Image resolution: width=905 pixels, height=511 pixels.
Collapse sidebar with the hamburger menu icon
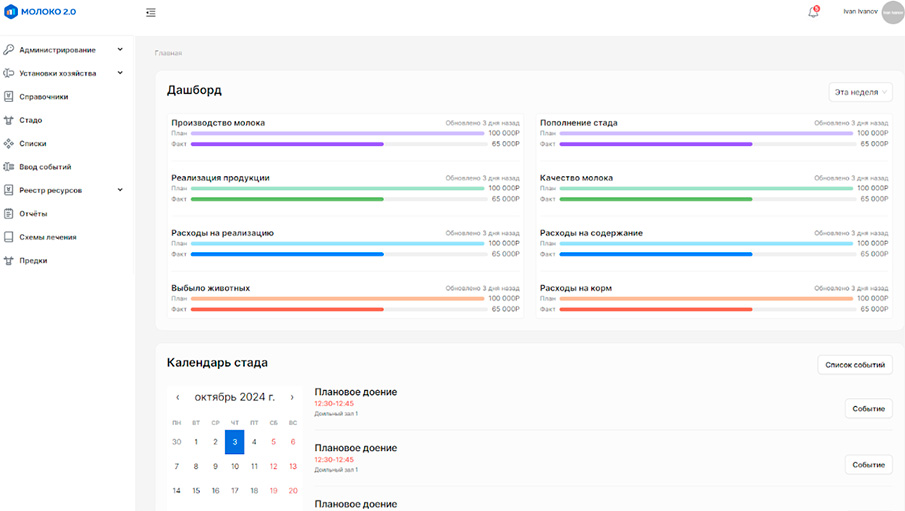pos(151,12)
